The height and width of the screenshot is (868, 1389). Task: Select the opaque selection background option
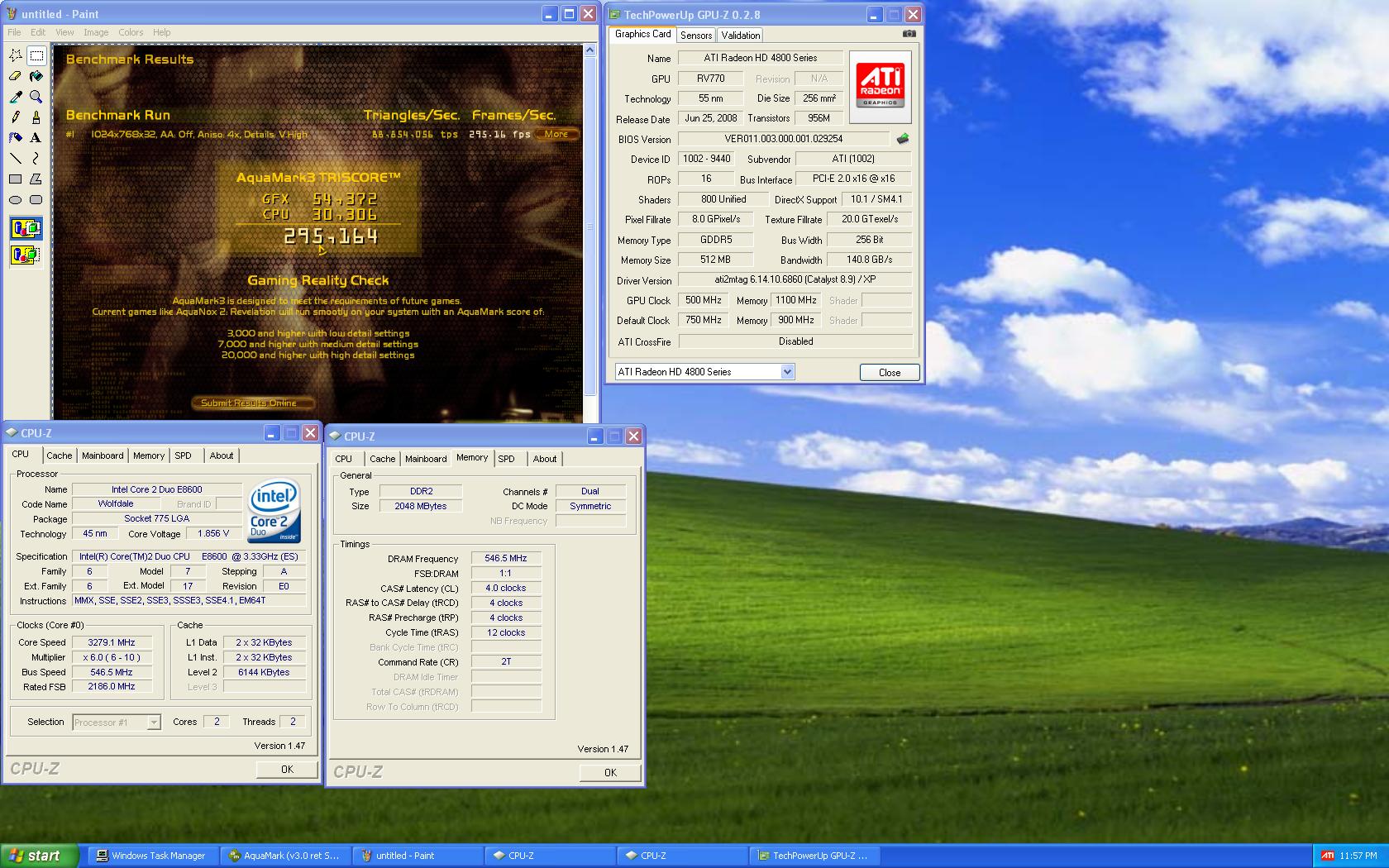(x=26, y=229)
